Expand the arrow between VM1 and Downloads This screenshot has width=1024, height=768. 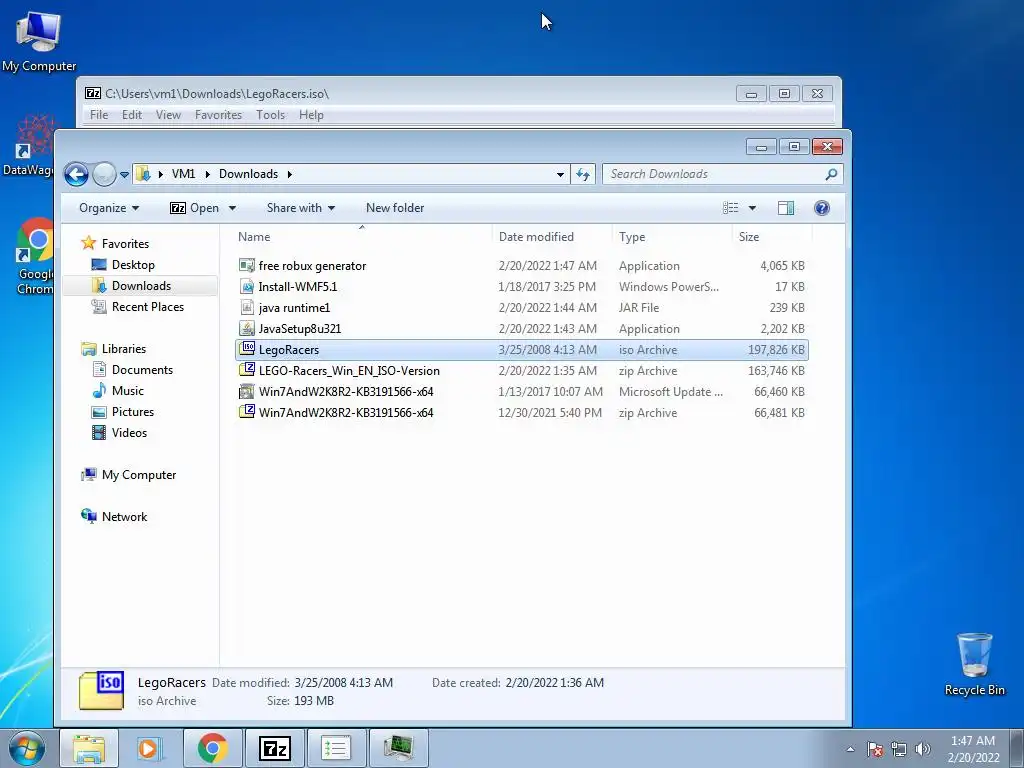tap(208, 174)
